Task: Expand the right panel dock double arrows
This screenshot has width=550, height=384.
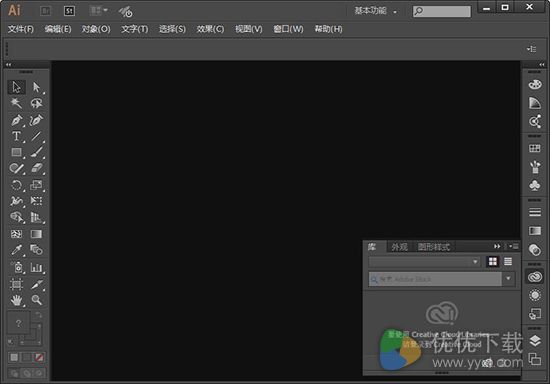Action: (x=542, y=65)
